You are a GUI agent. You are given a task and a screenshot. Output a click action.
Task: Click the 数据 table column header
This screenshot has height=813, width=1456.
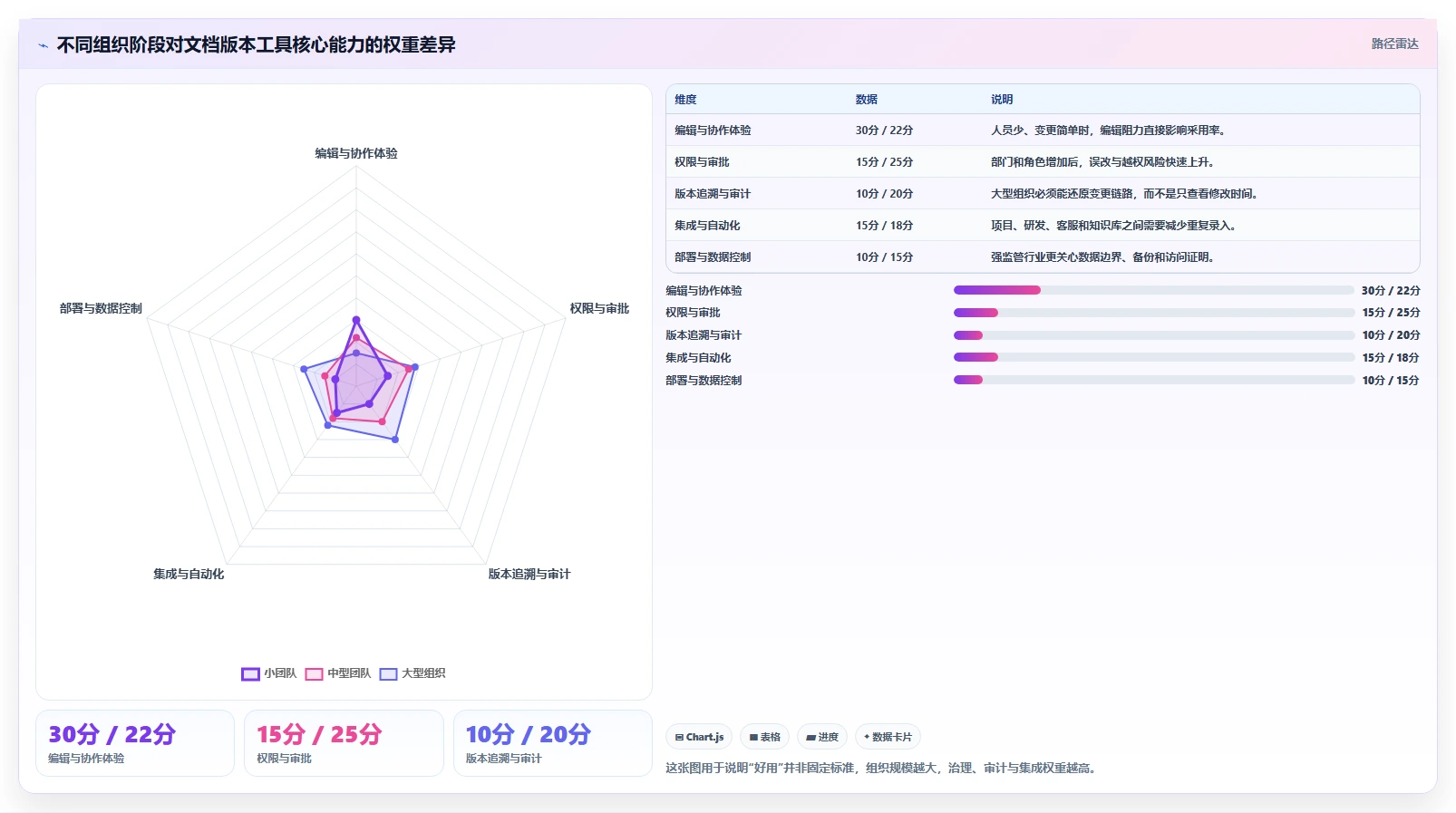(867, 100)
